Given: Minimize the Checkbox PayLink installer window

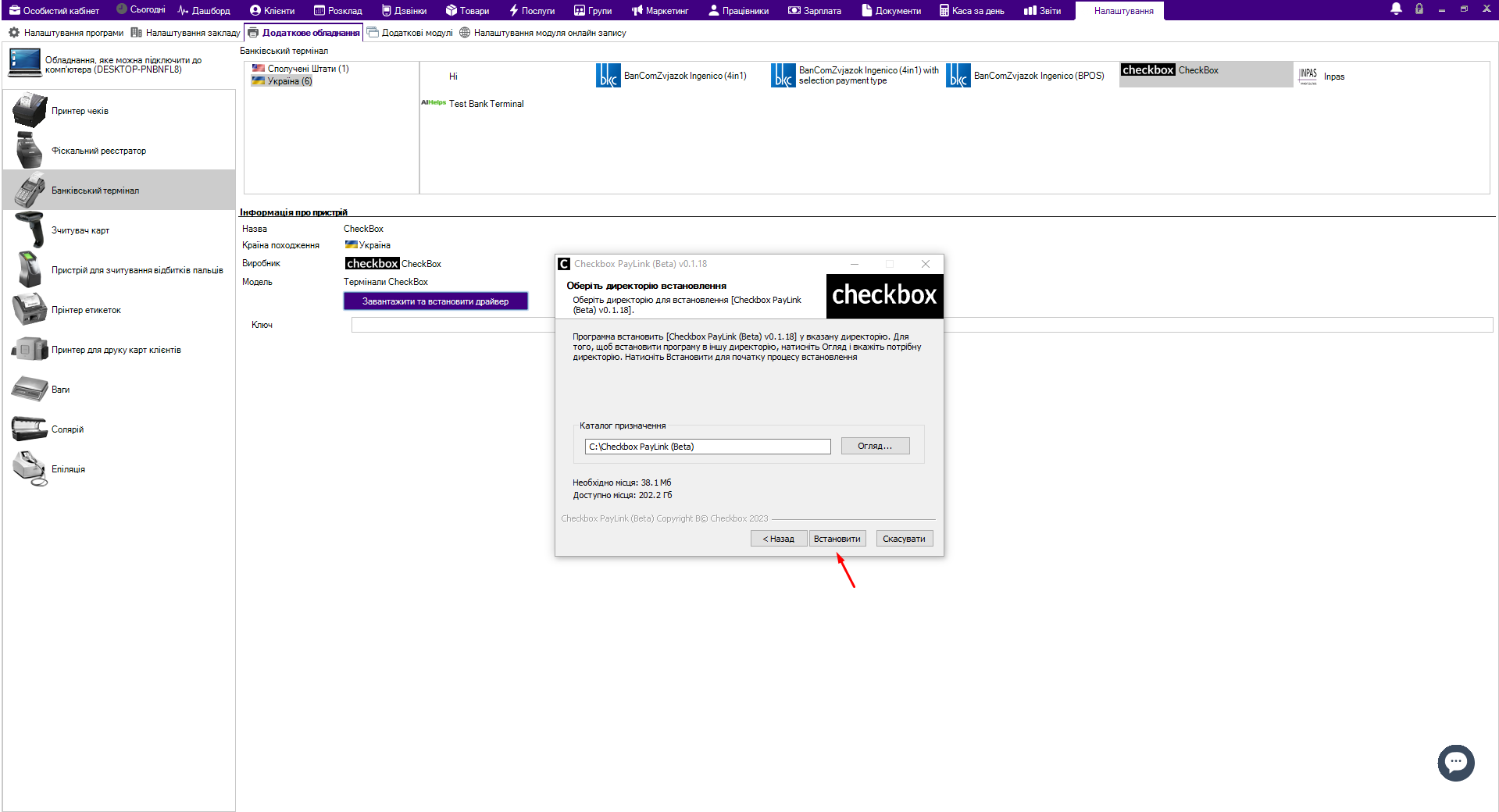Looking at the screenshot, I should (855, 264).
